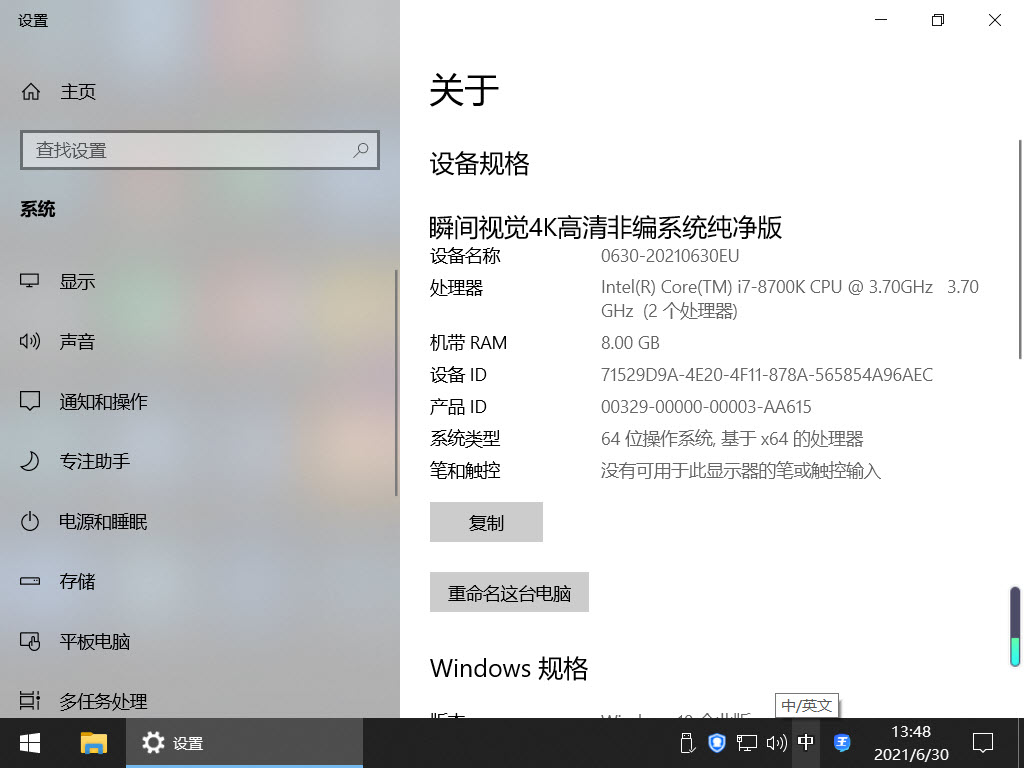Close the Settings window
Screen dimensions: 1024x768
(995, 20)
